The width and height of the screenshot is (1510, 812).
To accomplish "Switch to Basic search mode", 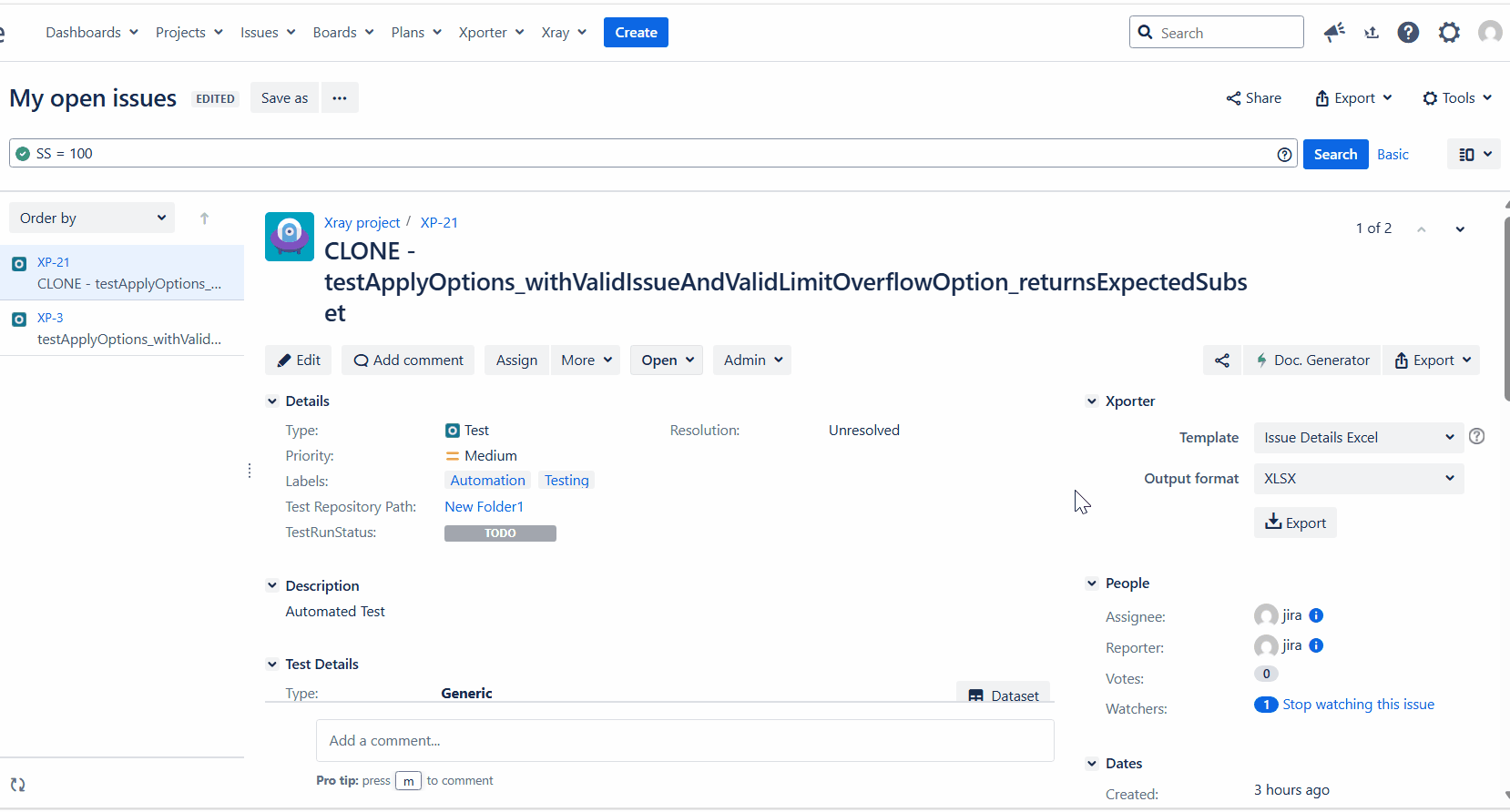I will (1393, 155).
